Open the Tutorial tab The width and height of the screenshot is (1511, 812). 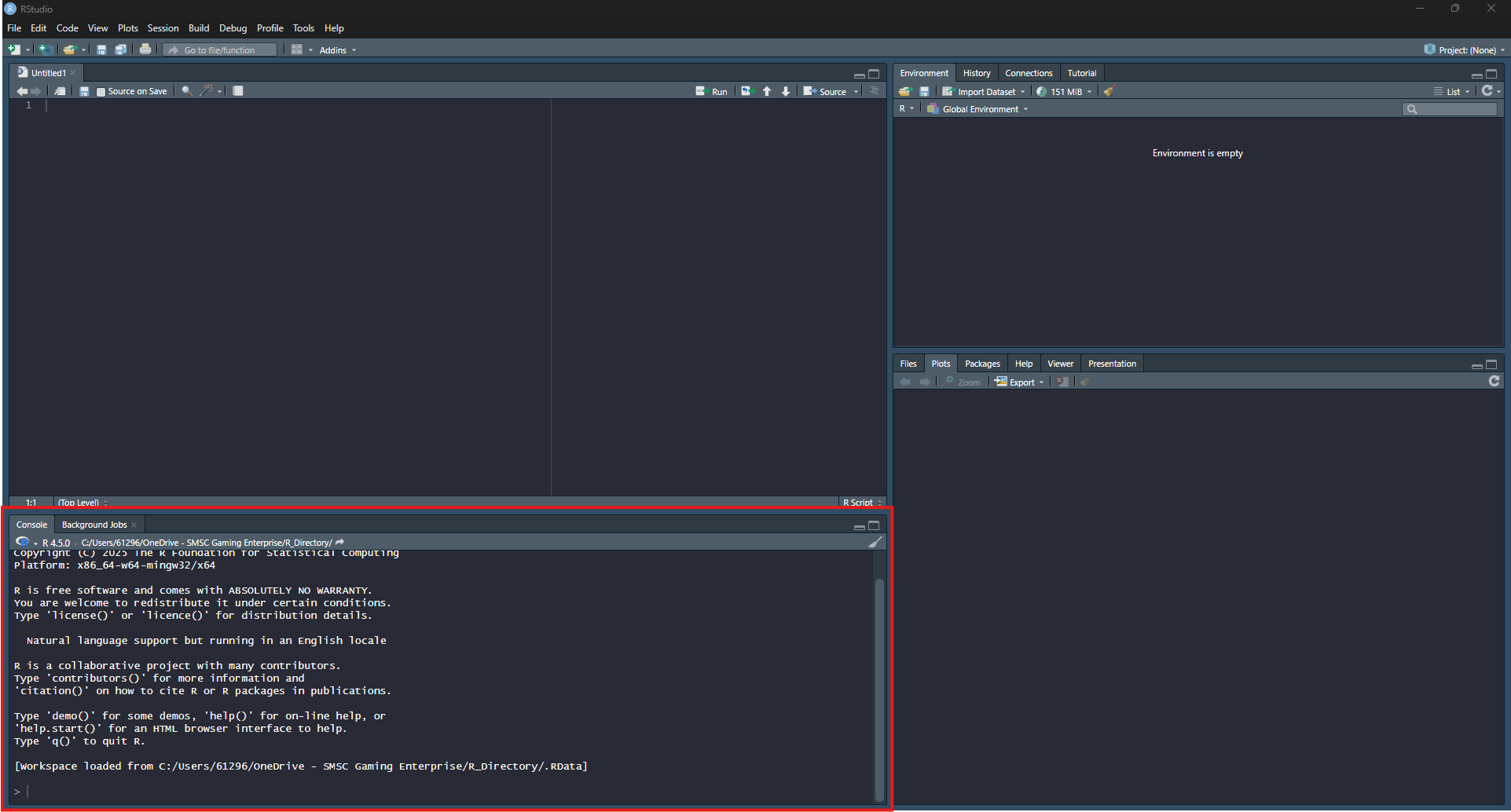1081,73
